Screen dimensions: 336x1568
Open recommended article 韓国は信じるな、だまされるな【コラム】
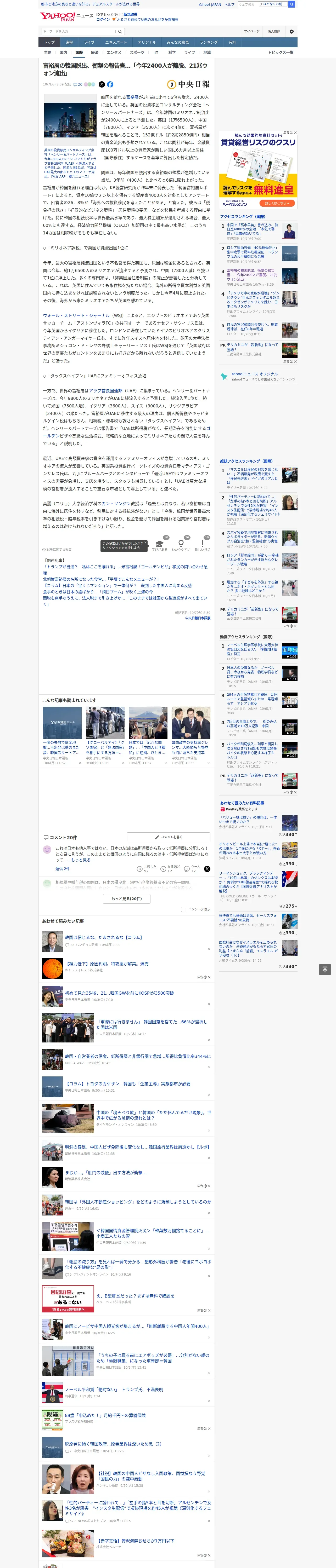coord(104,937)
